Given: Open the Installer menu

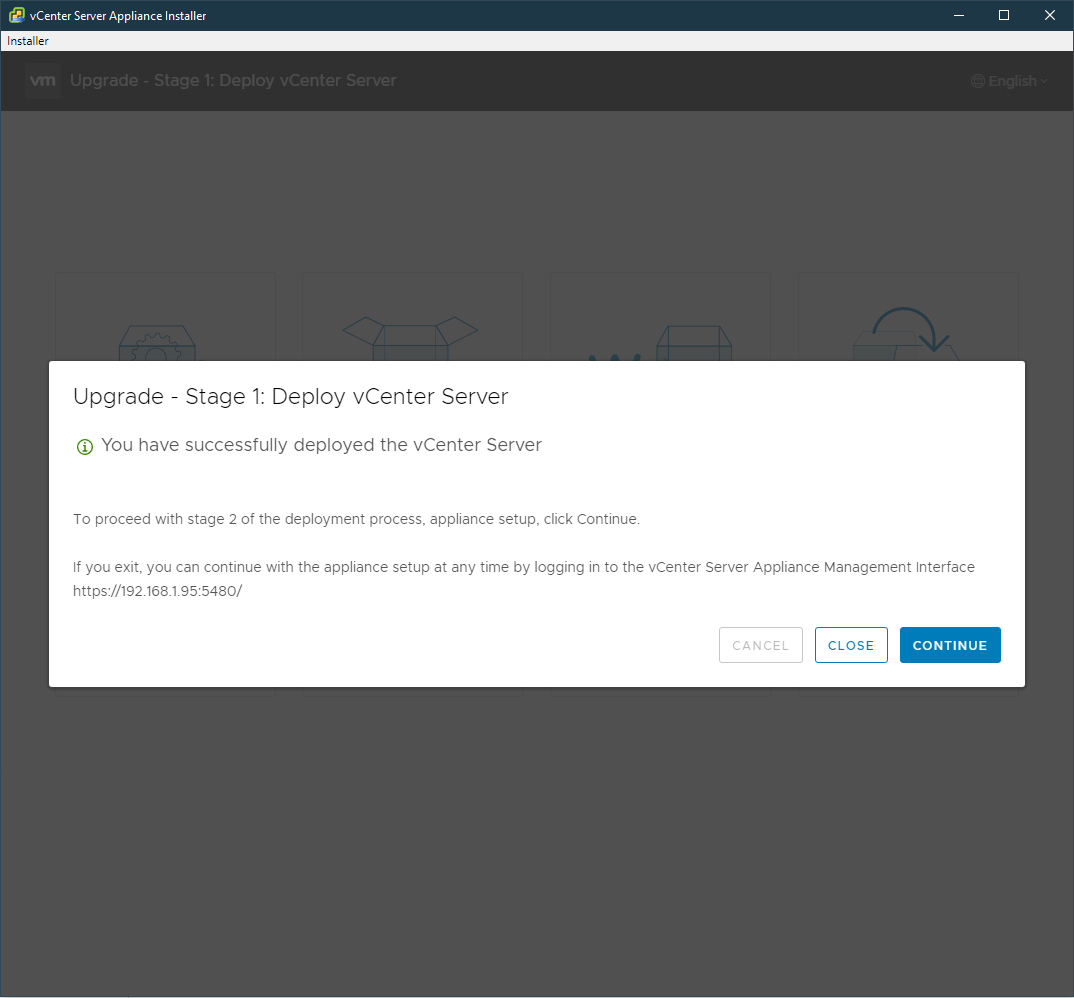Looking at the screenshot, I should click(x=27, y=40).
